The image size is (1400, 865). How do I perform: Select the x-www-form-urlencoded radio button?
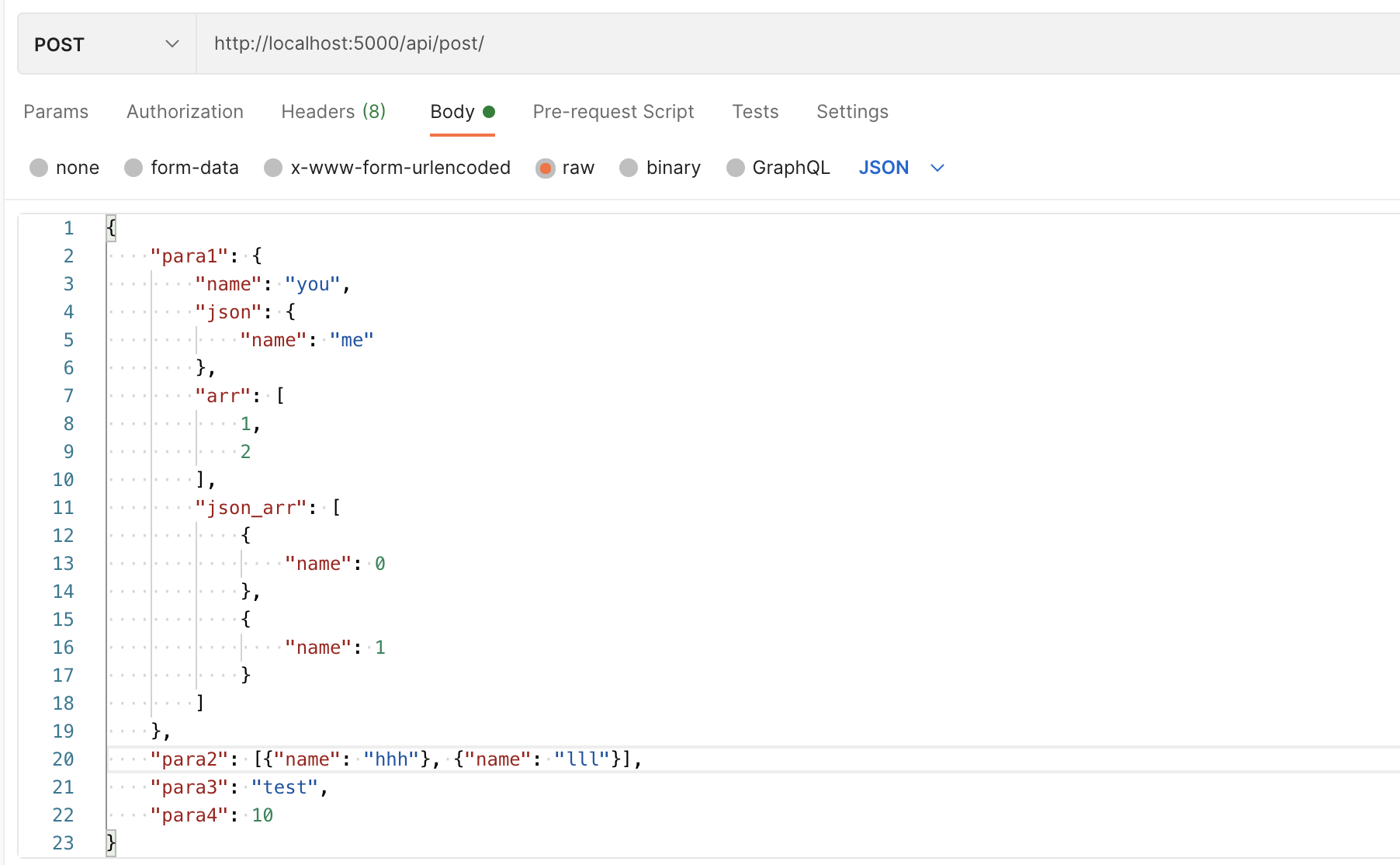tap(273, 168)
